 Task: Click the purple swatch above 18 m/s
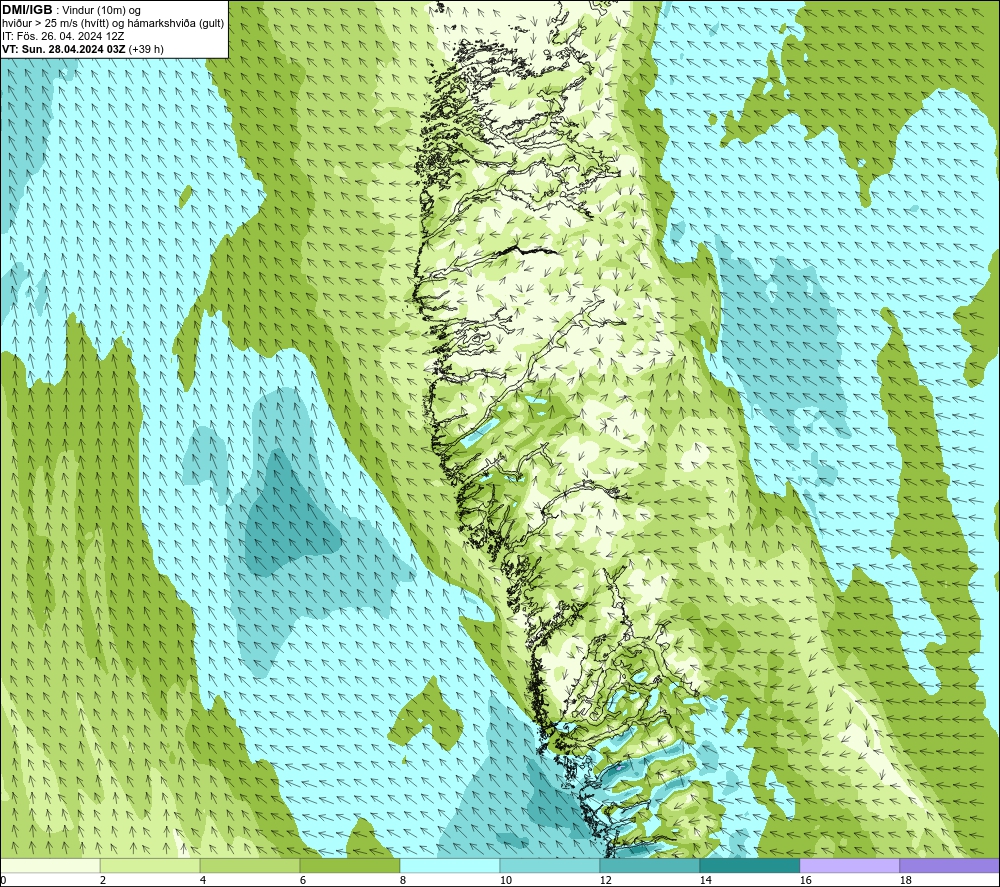(949, 866)
